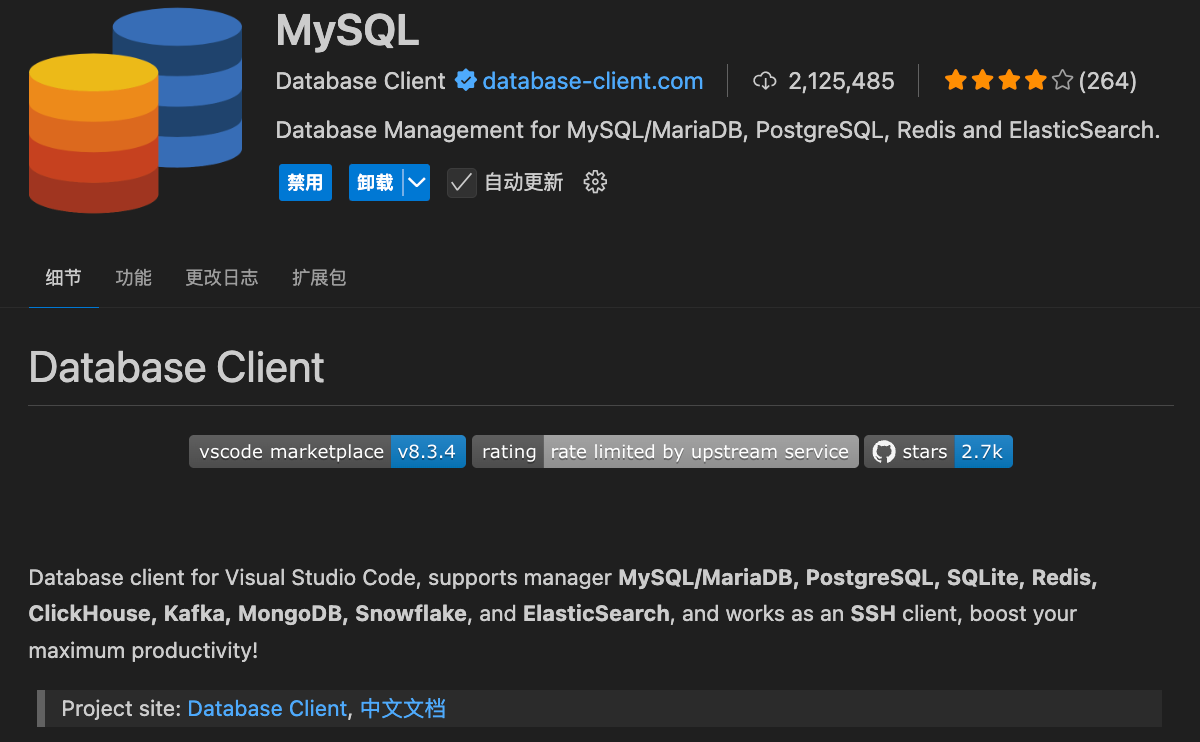The width and height of the screenshot is (1200, 742).
Task: Click the 禁用 button
Action: [x=305, y=183]
